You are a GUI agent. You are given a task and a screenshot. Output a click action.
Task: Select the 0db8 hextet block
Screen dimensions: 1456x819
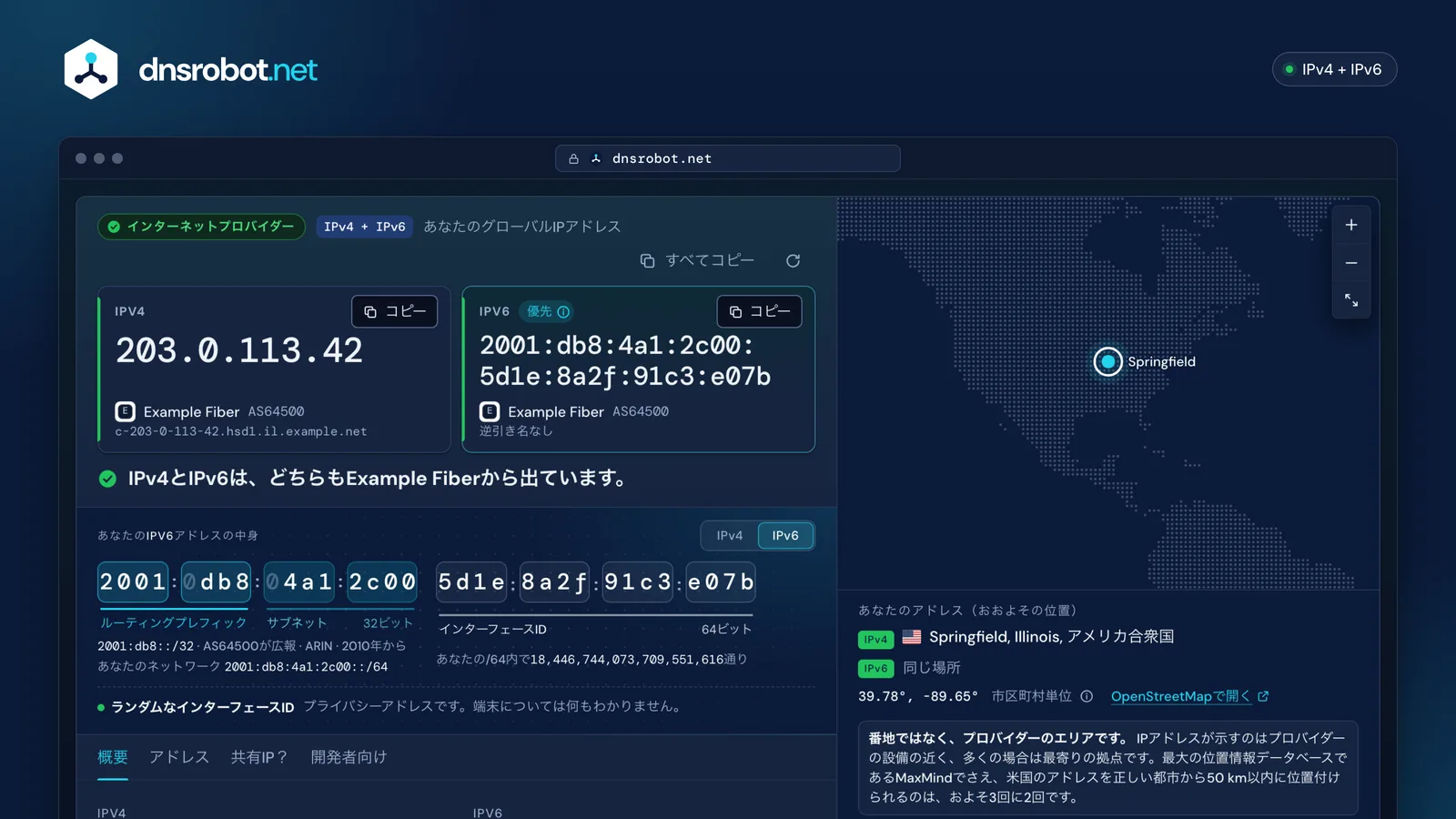(x=216, y=582)
